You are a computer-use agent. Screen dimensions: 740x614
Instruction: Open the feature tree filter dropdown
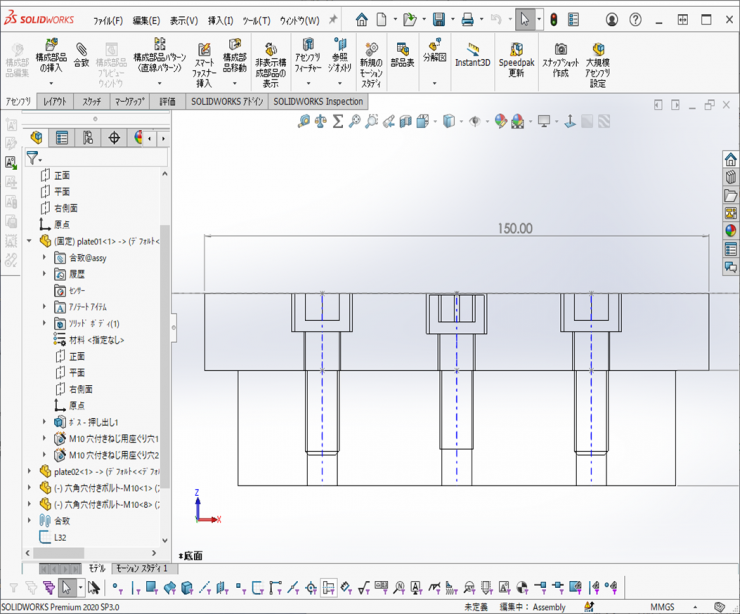[x=35, y=158]
